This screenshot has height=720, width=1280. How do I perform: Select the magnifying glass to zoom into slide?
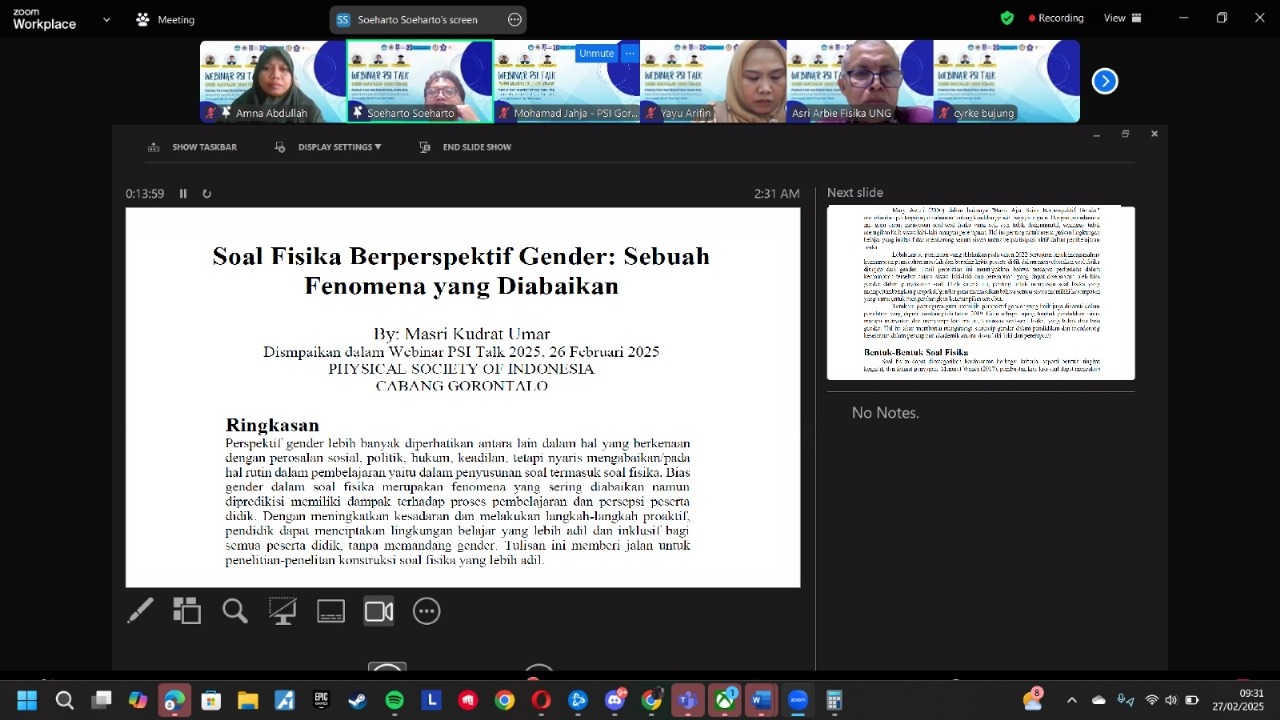pos(235,610)
